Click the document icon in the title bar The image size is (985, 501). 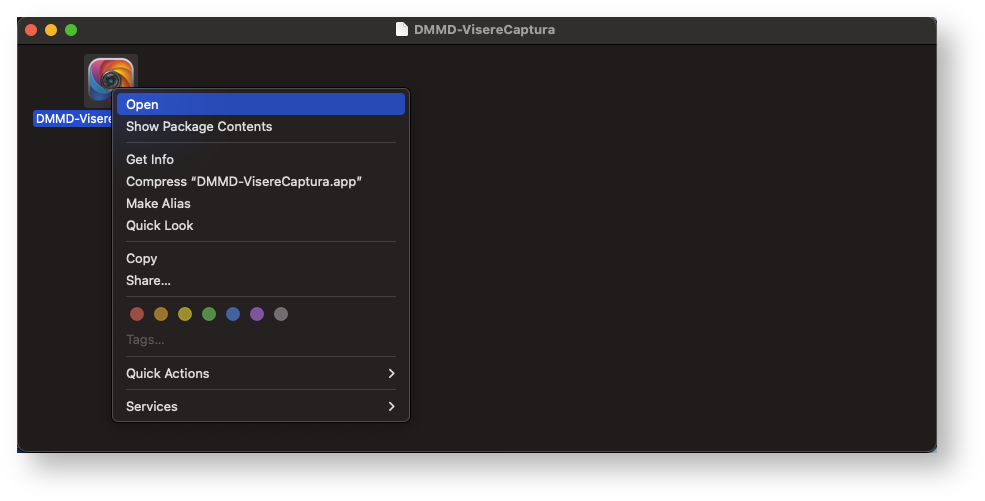tap(402, 30)
